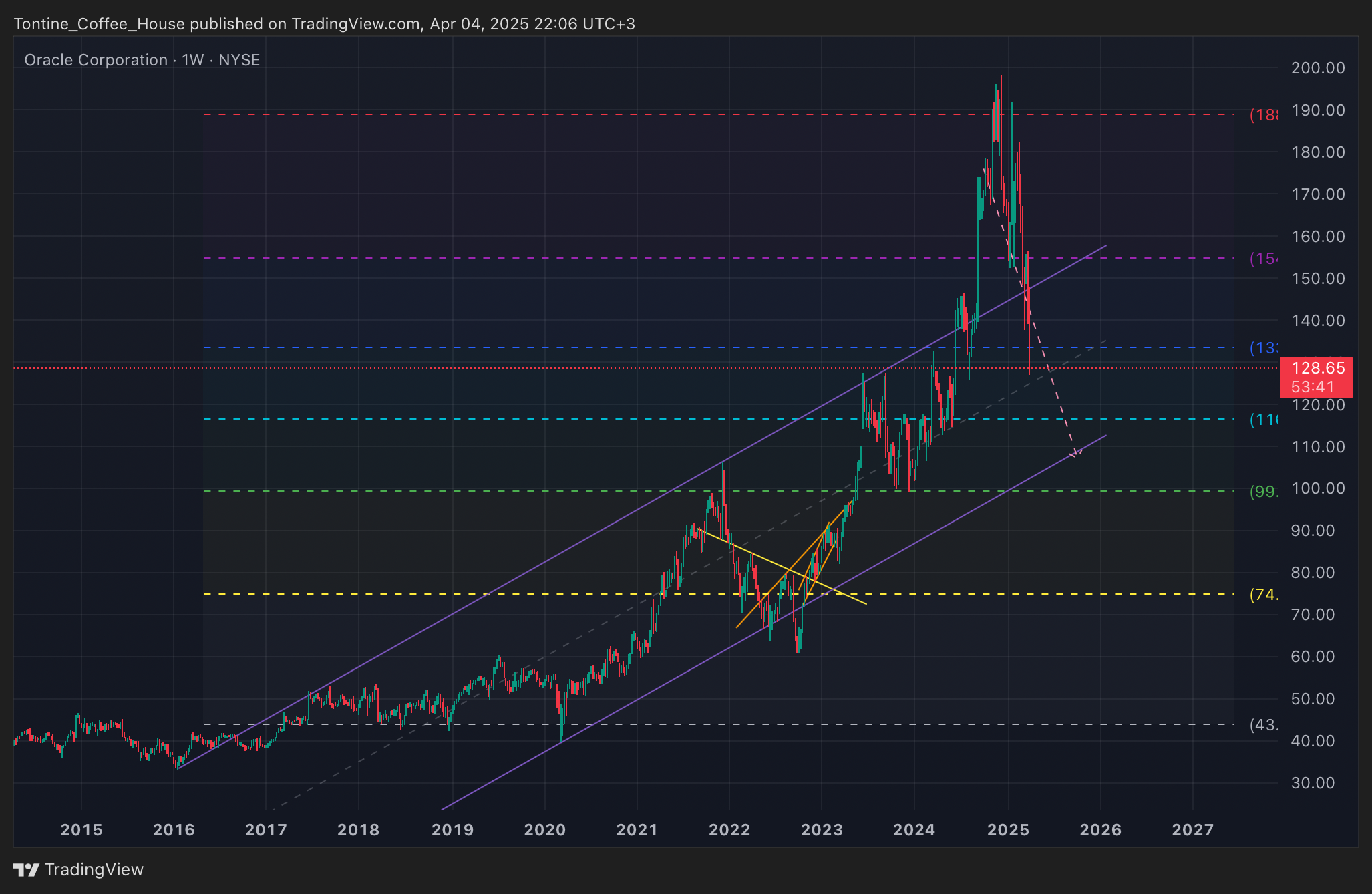Screen dimensions: 1372x894
Task: Click the "60.00" price axis label
Action: click(x=1313, y=657)
